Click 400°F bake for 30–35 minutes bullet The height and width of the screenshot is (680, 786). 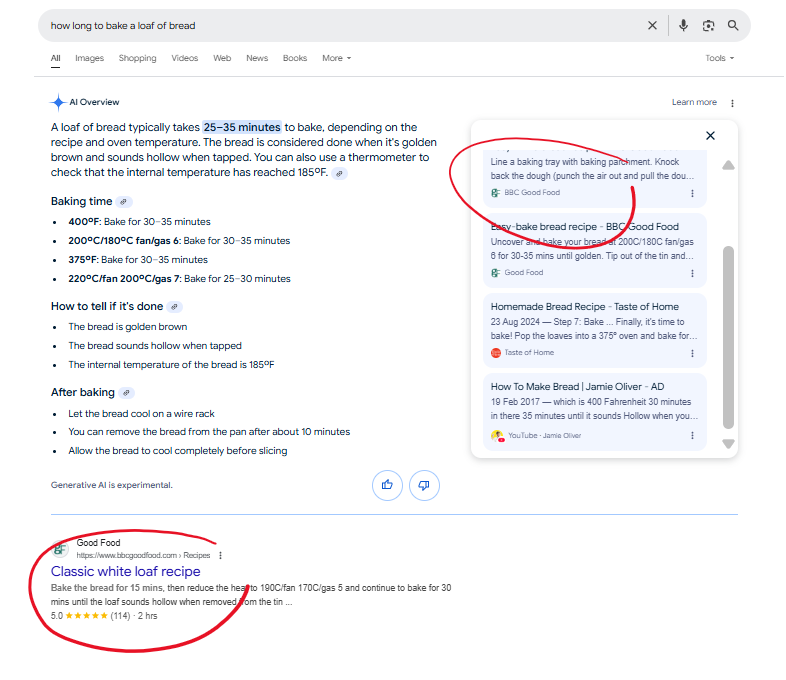[x=139, y=222]
